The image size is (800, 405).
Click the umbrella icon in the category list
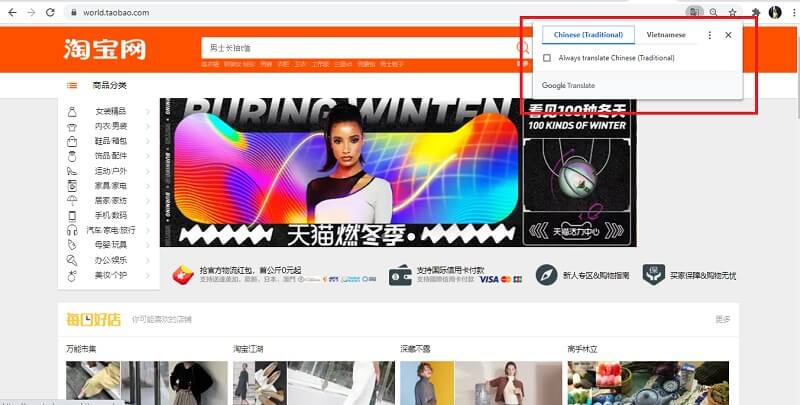click(x=72, y=200)
